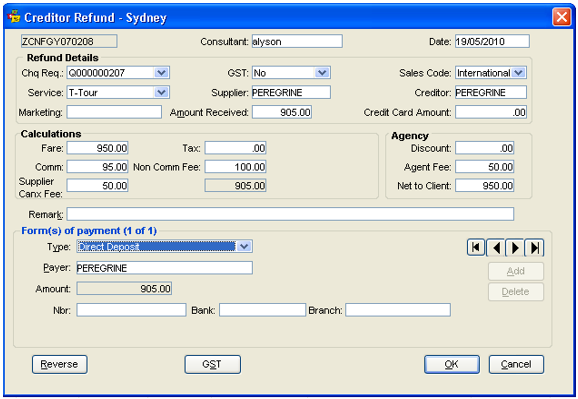Image resolution: width=578 pixels, height=399 pixels.
Task: Open the Chq Req. dropdown
Action: (161, 73)
